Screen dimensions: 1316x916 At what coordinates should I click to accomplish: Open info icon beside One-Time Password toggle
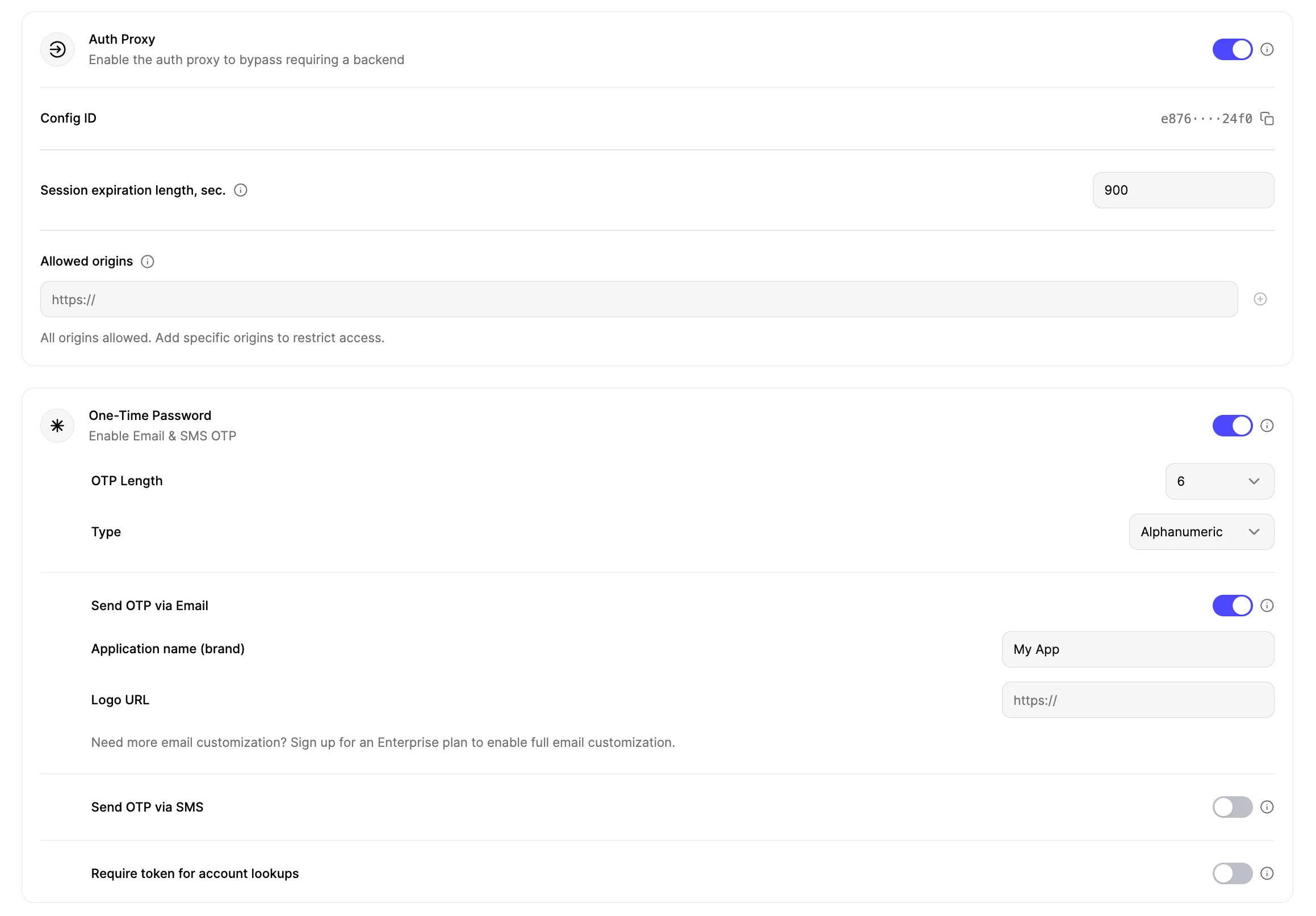[1268, 426]
